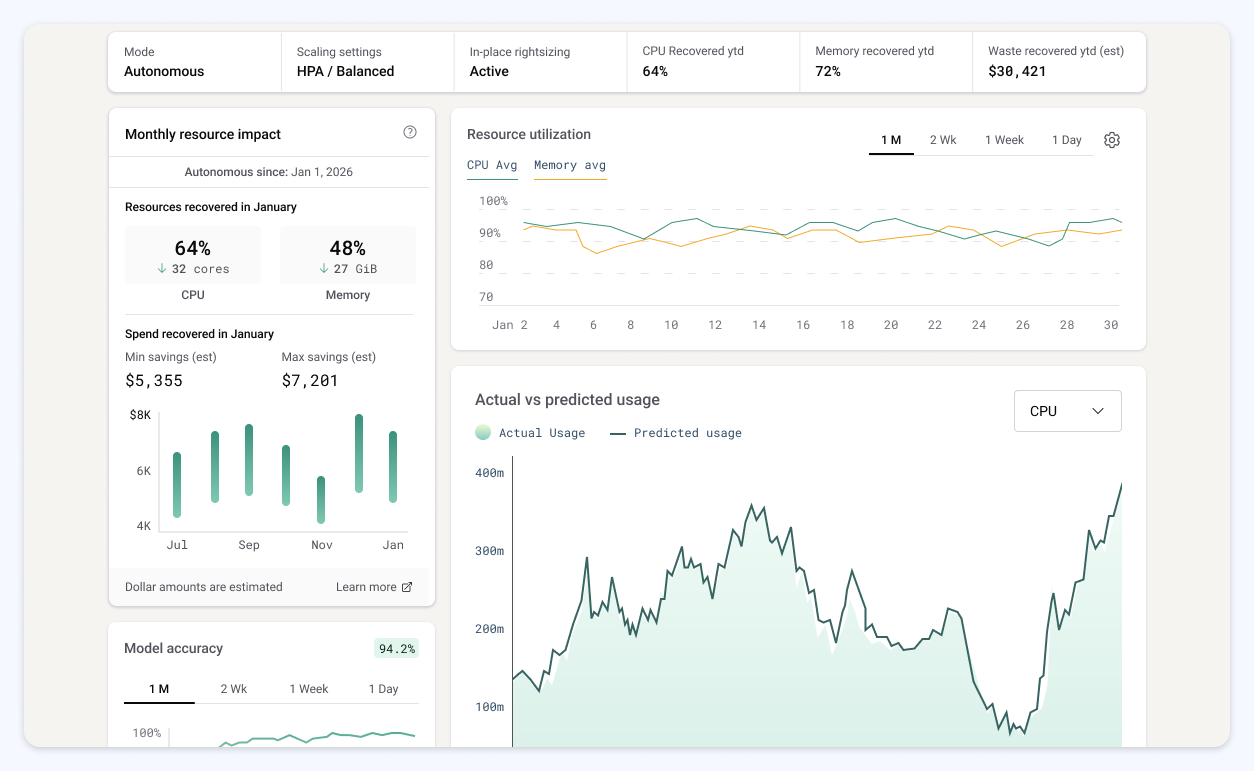Select 1 Week range in Resource utilization
Viewport: 1254px width, 771px height.
pos(1004,140)
